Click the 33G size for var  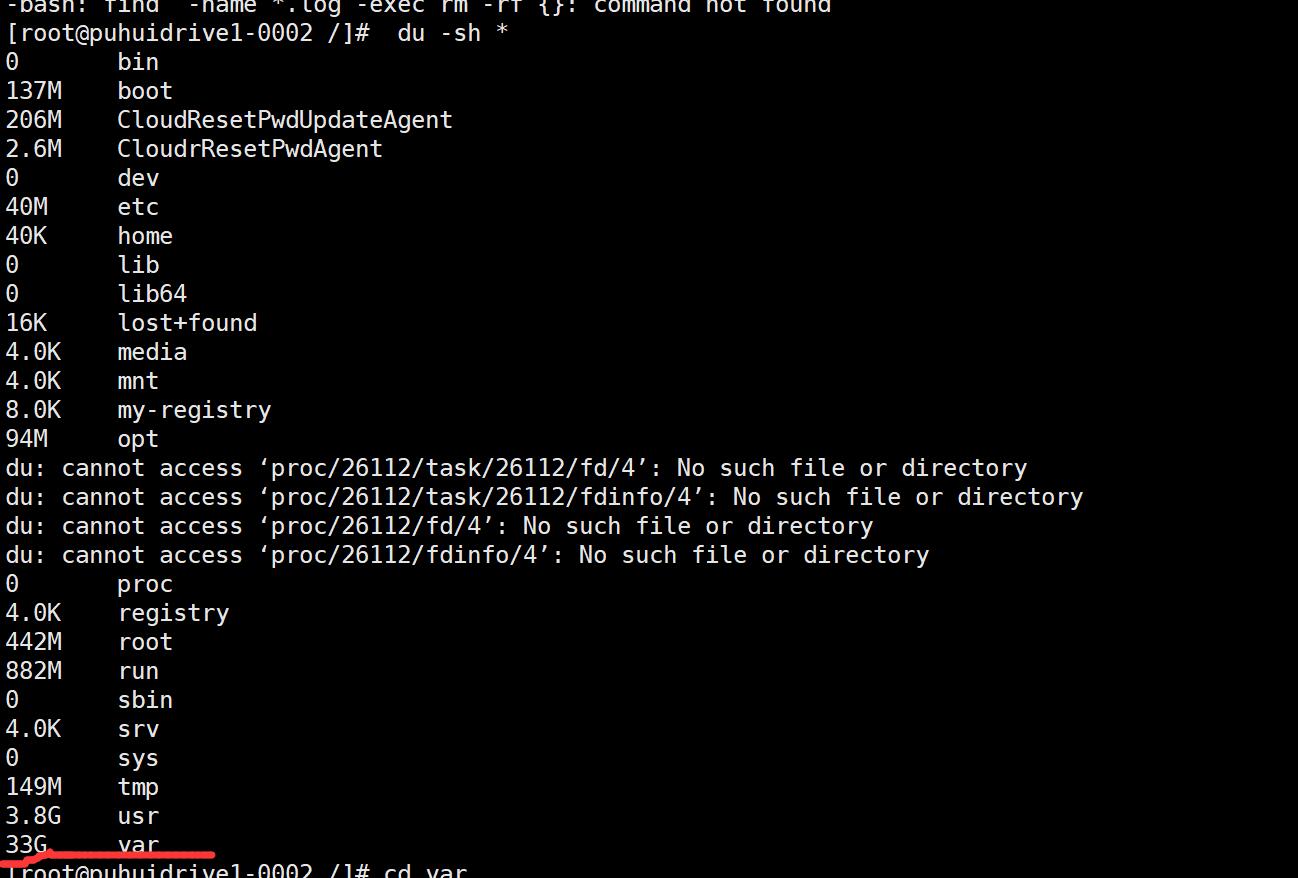tap(26, 845)
